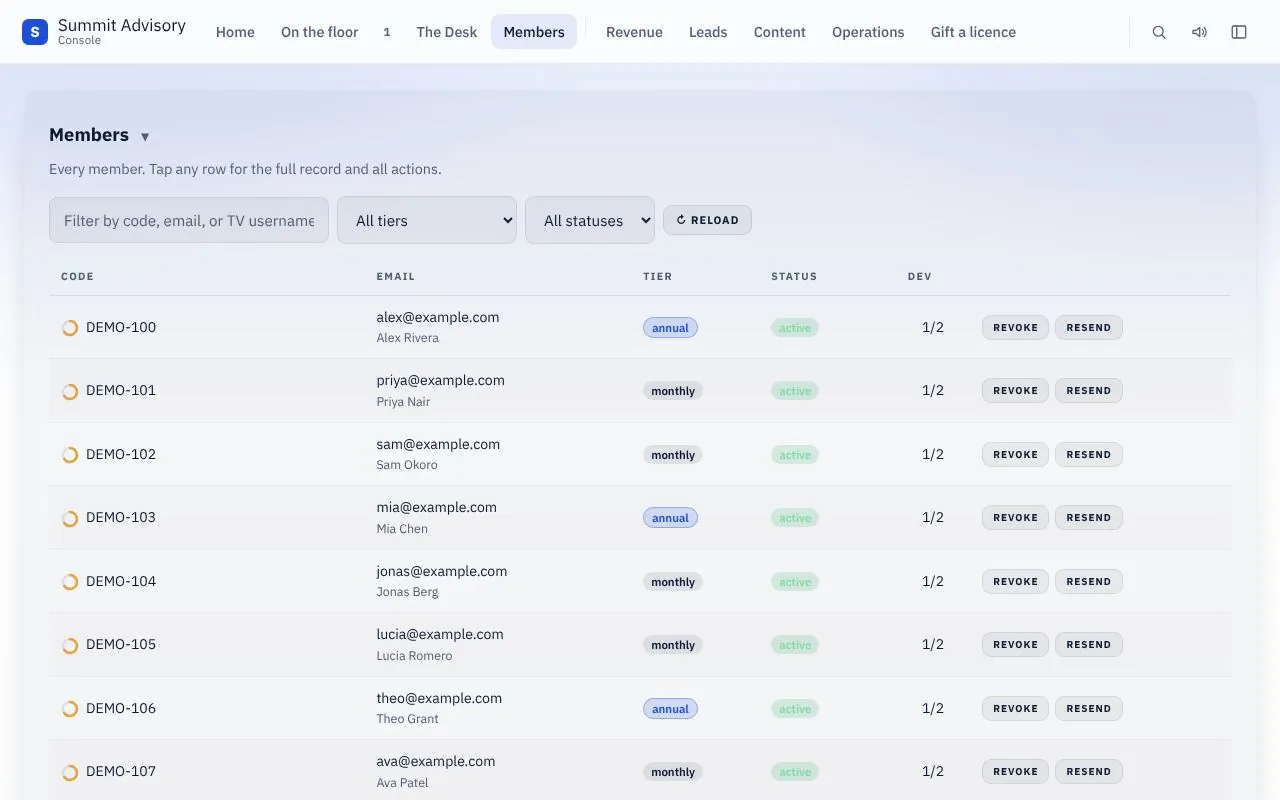Click the orange ring beside DEMO-100

click(x=70, y=328)
